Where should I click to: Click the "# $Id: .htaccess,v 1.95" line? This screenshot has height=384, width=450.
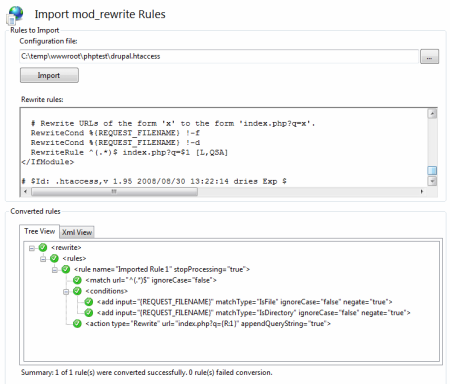[x=154, y=182]
